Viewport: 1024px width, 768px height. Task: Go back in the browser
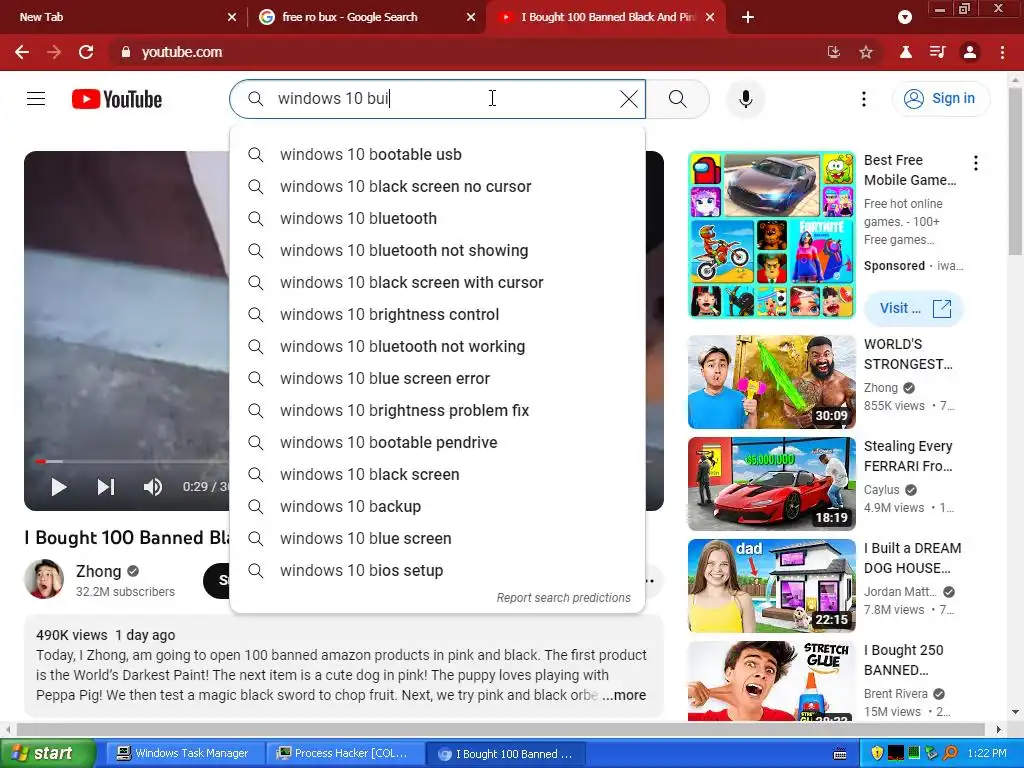[x=22, y=52]
